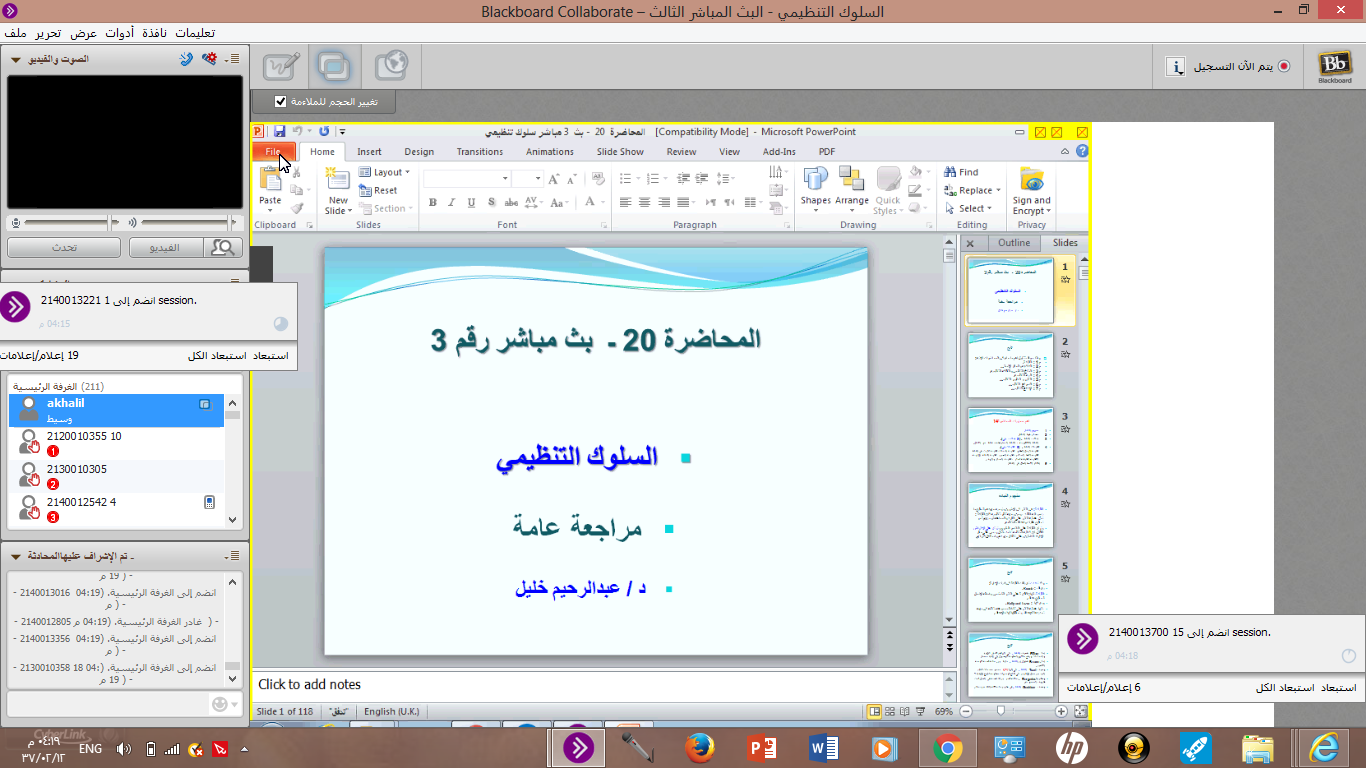This screenshot has height=768, width=1366.
Task: Select participant akhalil in the list
Action: coord(116,410)
